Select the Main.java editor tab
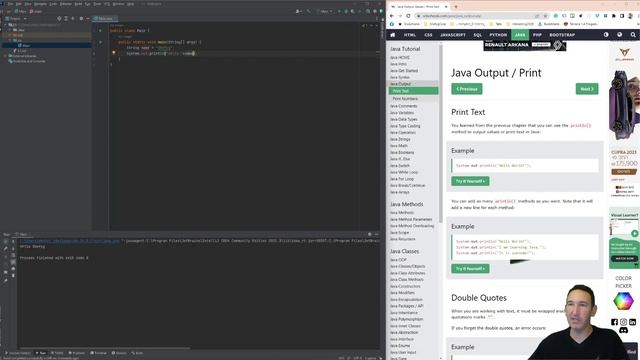This screenshot has height=360, width=640. [105, 19]
